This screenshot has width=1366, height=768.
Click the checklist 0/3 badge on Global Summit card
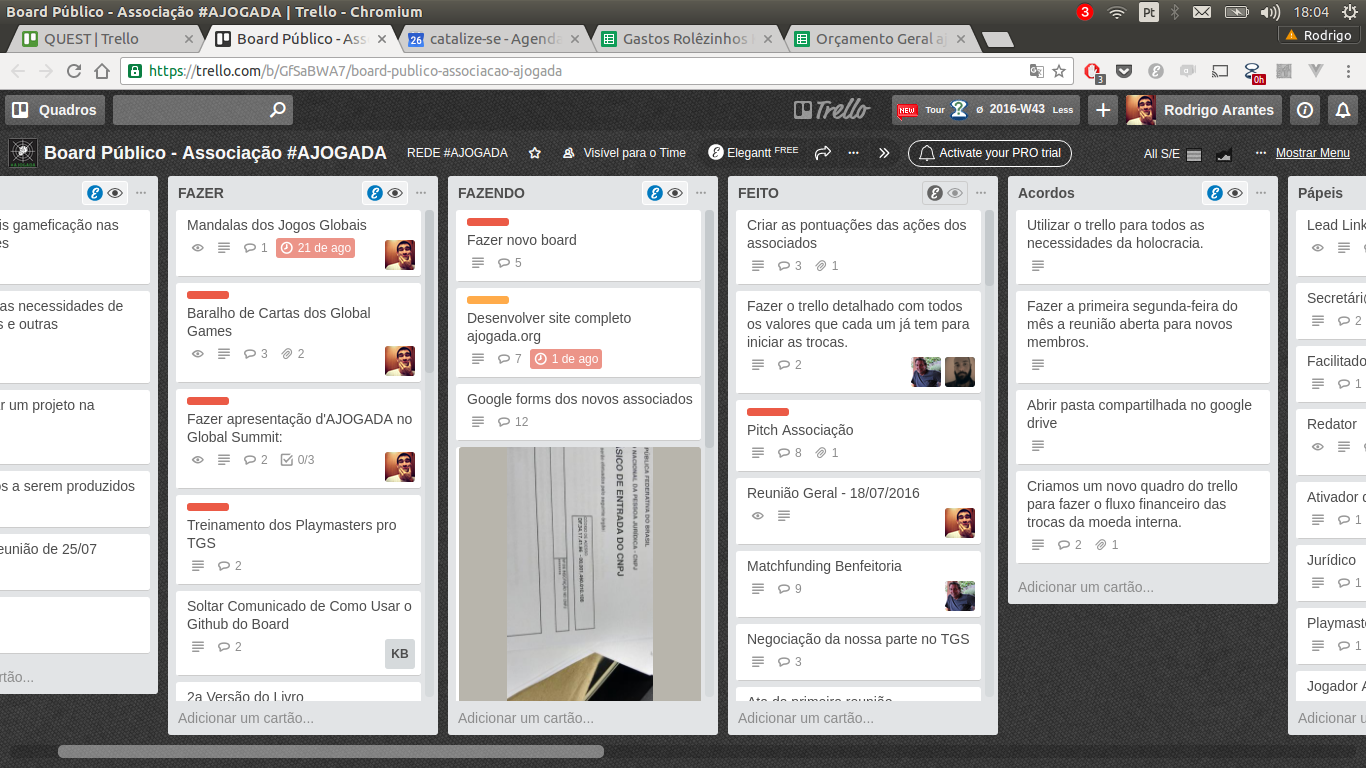tap(298, 460)
